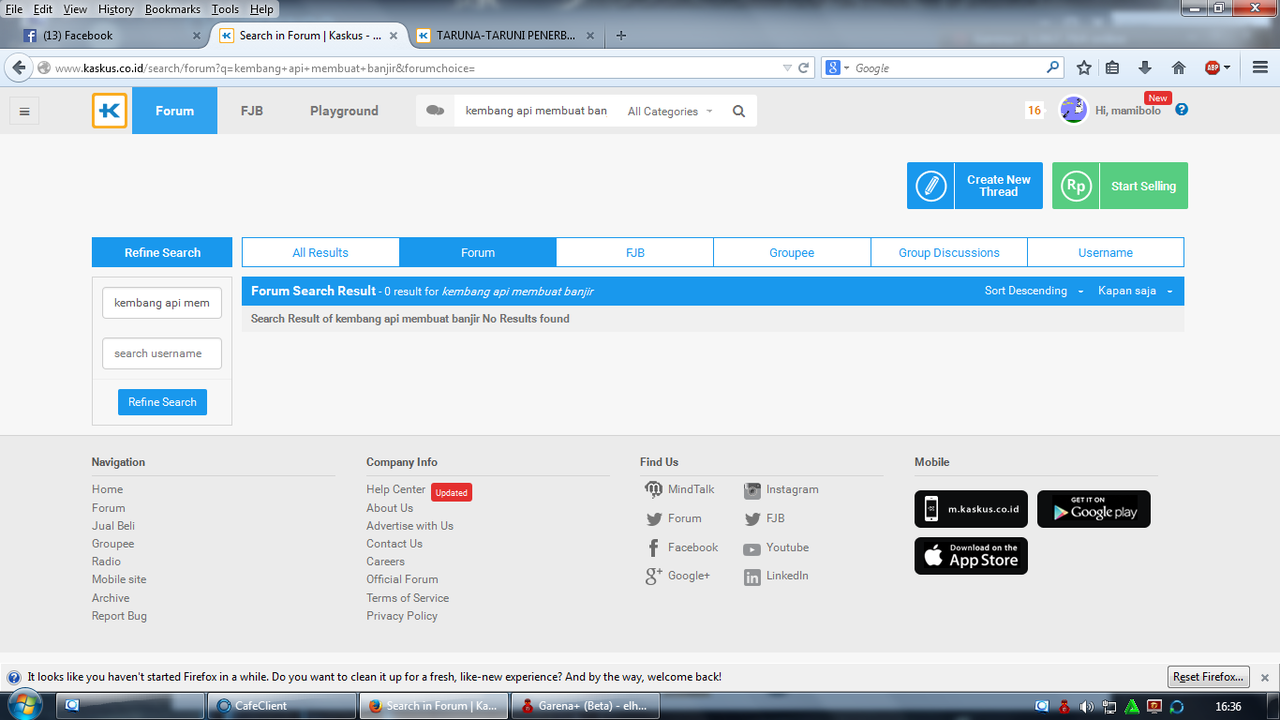Open a new browser tab
The image size is (1280, 720).
click(621, 35)
